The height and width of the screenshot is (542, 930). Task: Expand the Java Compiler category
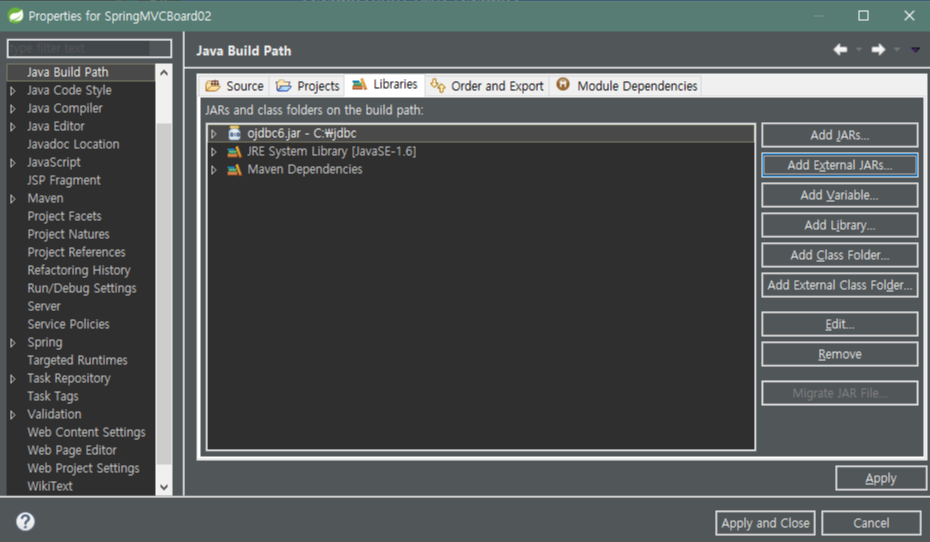tap(12, 109)
